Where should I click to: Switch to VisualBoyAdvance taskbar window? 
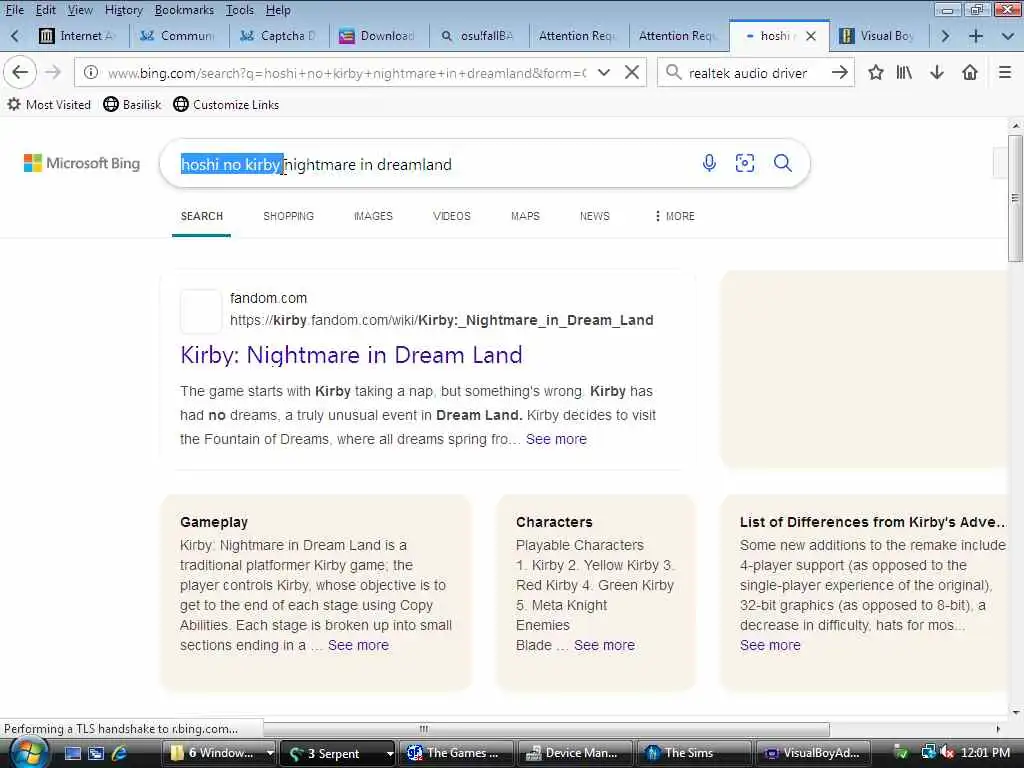tap(812, 753)
